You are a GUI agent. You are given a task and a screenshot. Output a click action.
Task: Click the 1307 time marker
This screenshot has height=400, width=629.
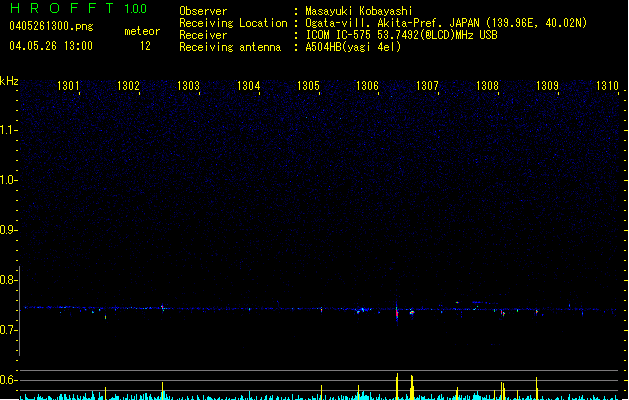[x=427, y=86]
